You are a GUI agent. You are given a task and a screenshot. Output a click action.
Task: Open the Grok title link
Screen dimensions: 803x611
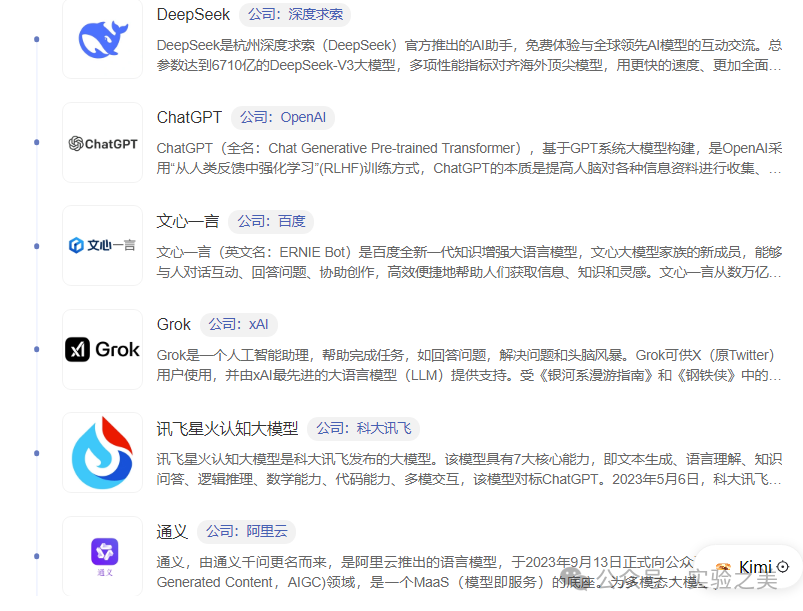point(174,324)
